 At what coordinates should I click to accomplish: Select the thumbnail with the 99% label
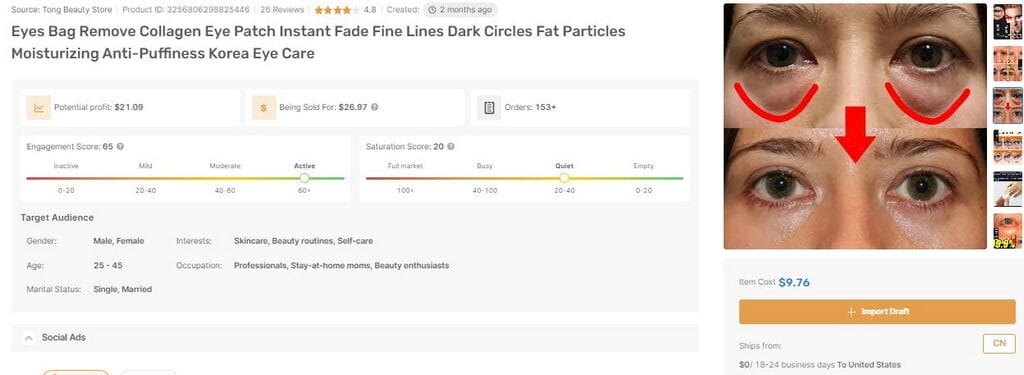click(x=1008, y=231)
